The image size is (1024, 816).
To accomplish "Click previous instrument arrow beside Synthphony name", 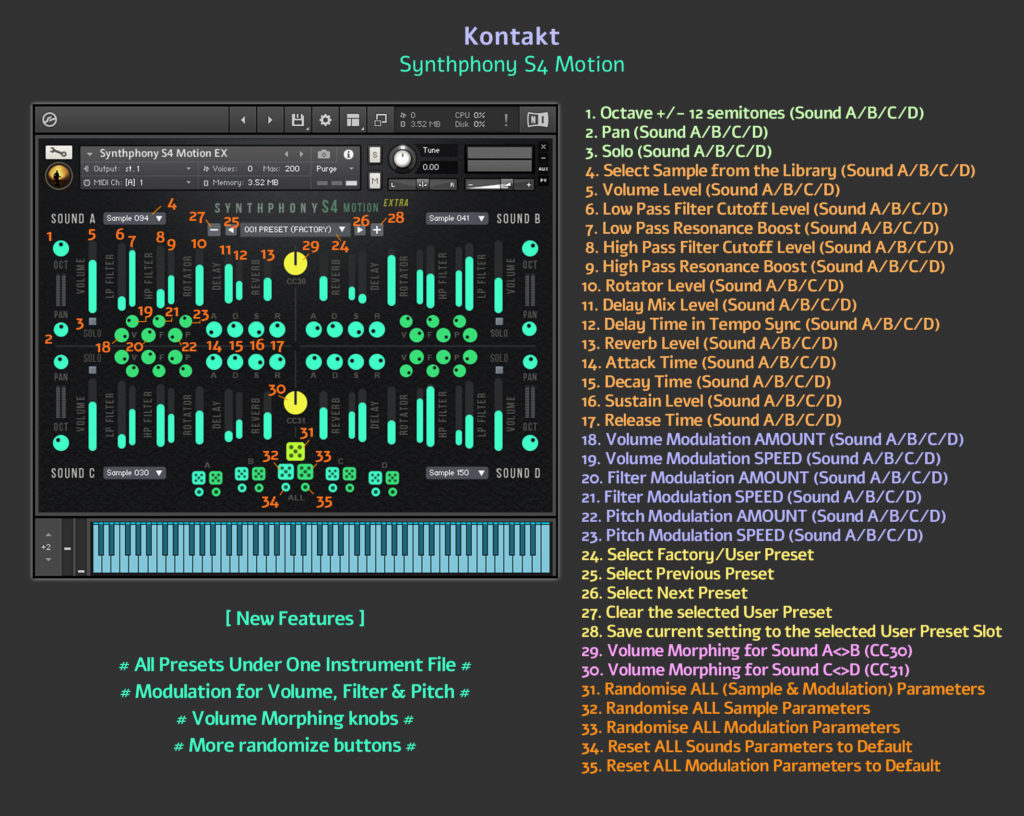I will pyautogui.click(x=286, y=154).
